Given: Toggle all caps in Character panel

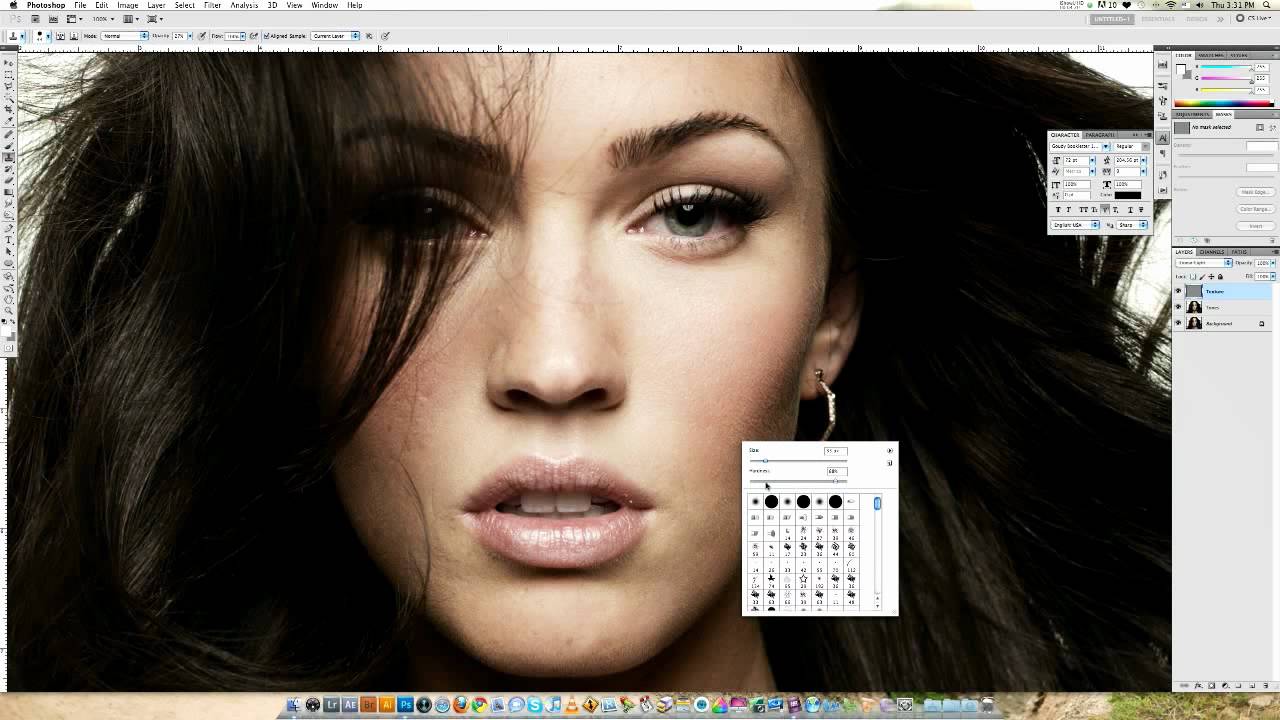Looking at the screenshot, I should (1083, 210).
